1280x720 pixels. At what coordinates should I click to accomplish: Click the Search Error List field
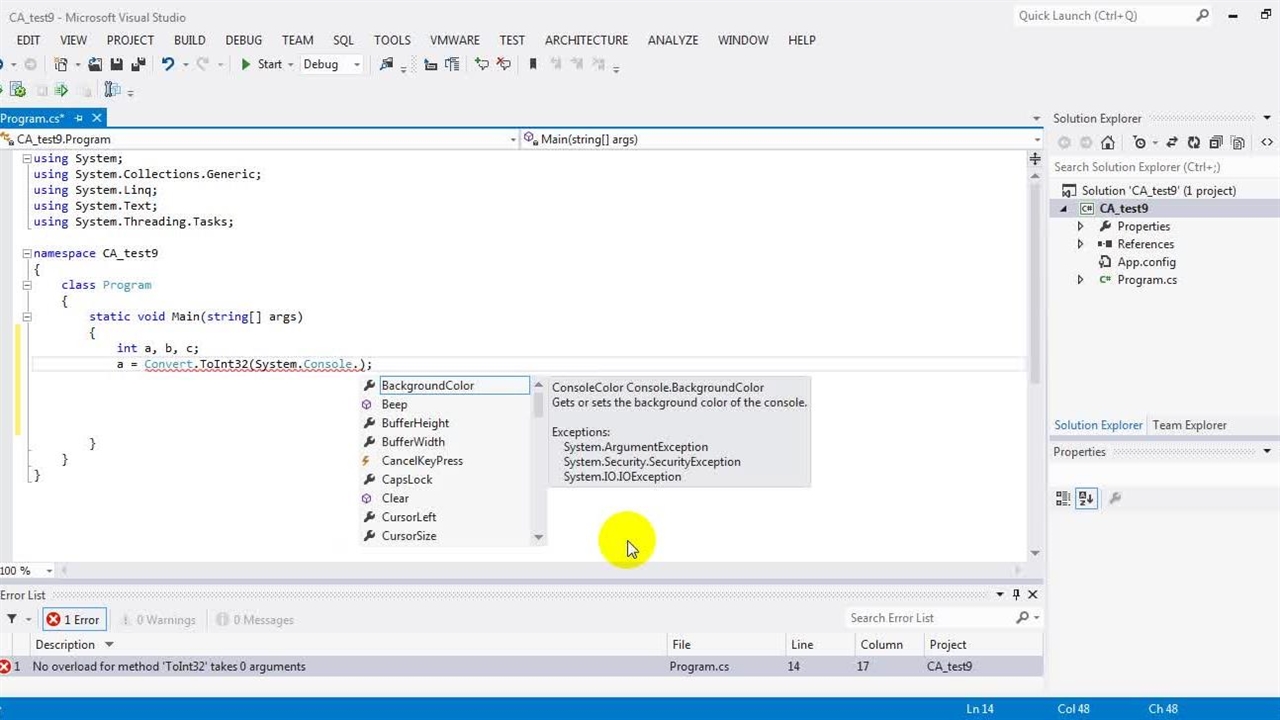(x=927, y=618)
